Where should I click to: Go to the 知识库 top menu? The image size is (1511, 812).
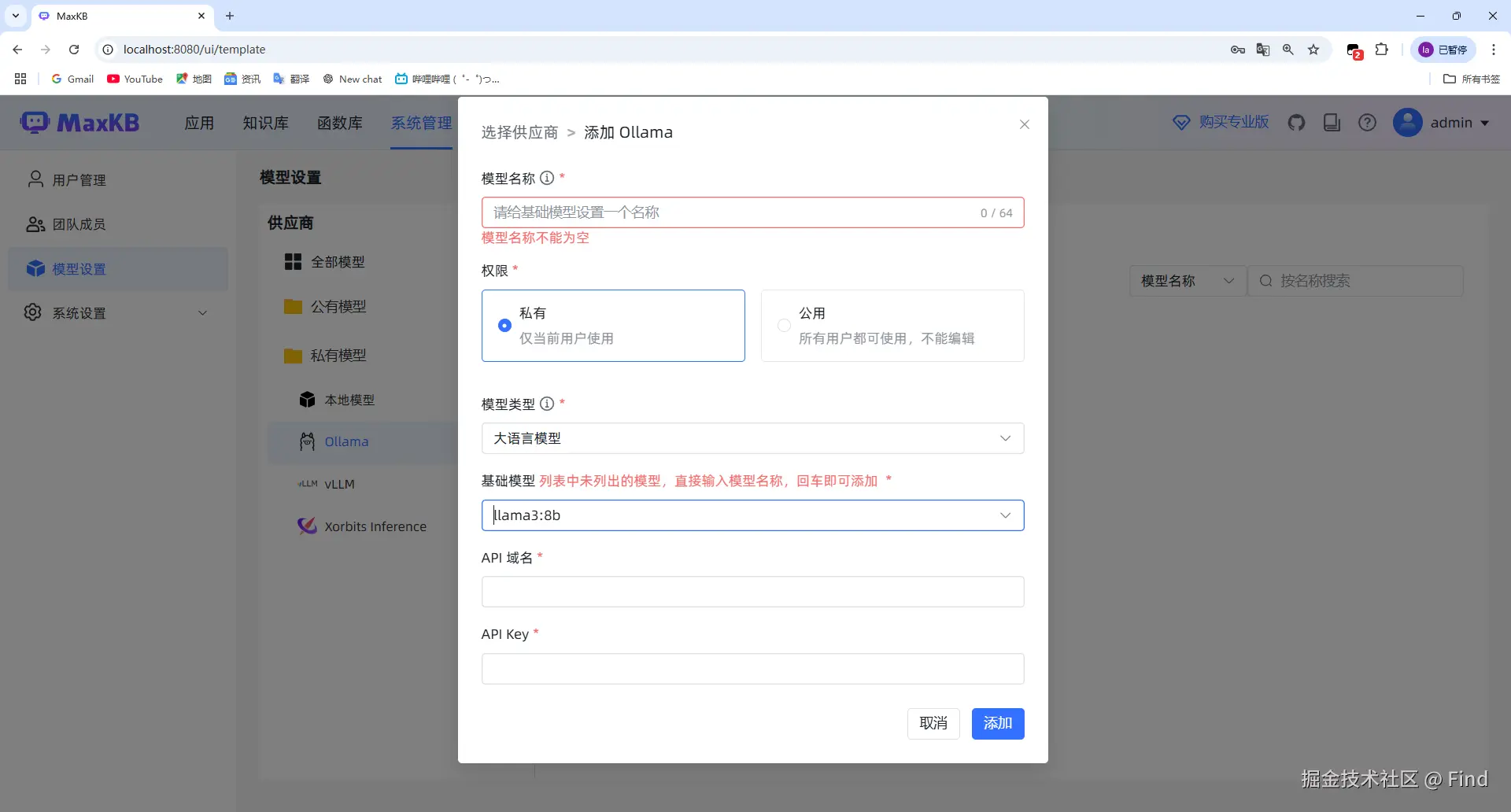265,123
